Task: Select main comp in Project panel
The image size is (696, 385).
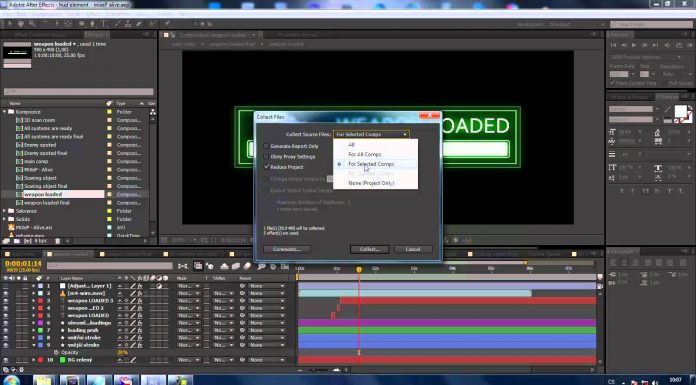Action: [x=36, y=161]
